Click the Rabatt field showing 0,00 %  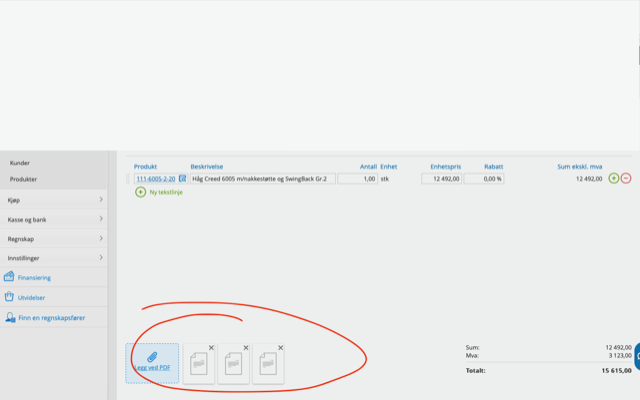coord(484,179)
